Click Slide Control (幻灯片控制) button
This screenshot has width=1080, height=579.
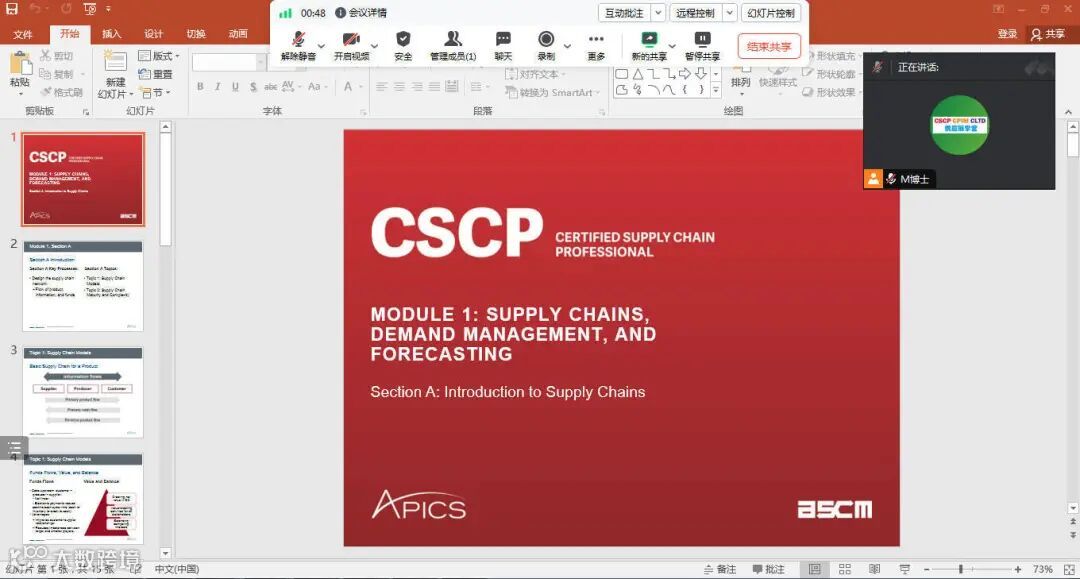(x=771, y=12)
